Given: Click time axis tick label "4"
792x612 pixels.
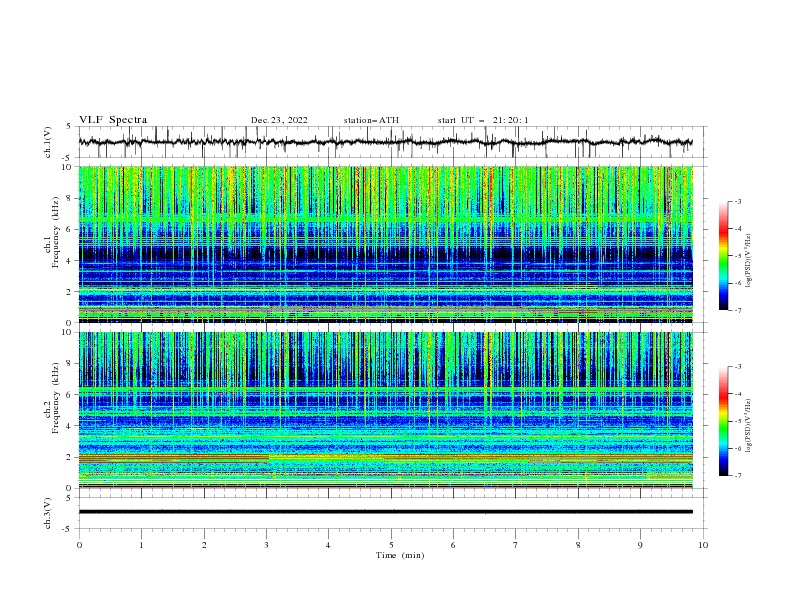Looking at the screenshot, I should [328, 545].
